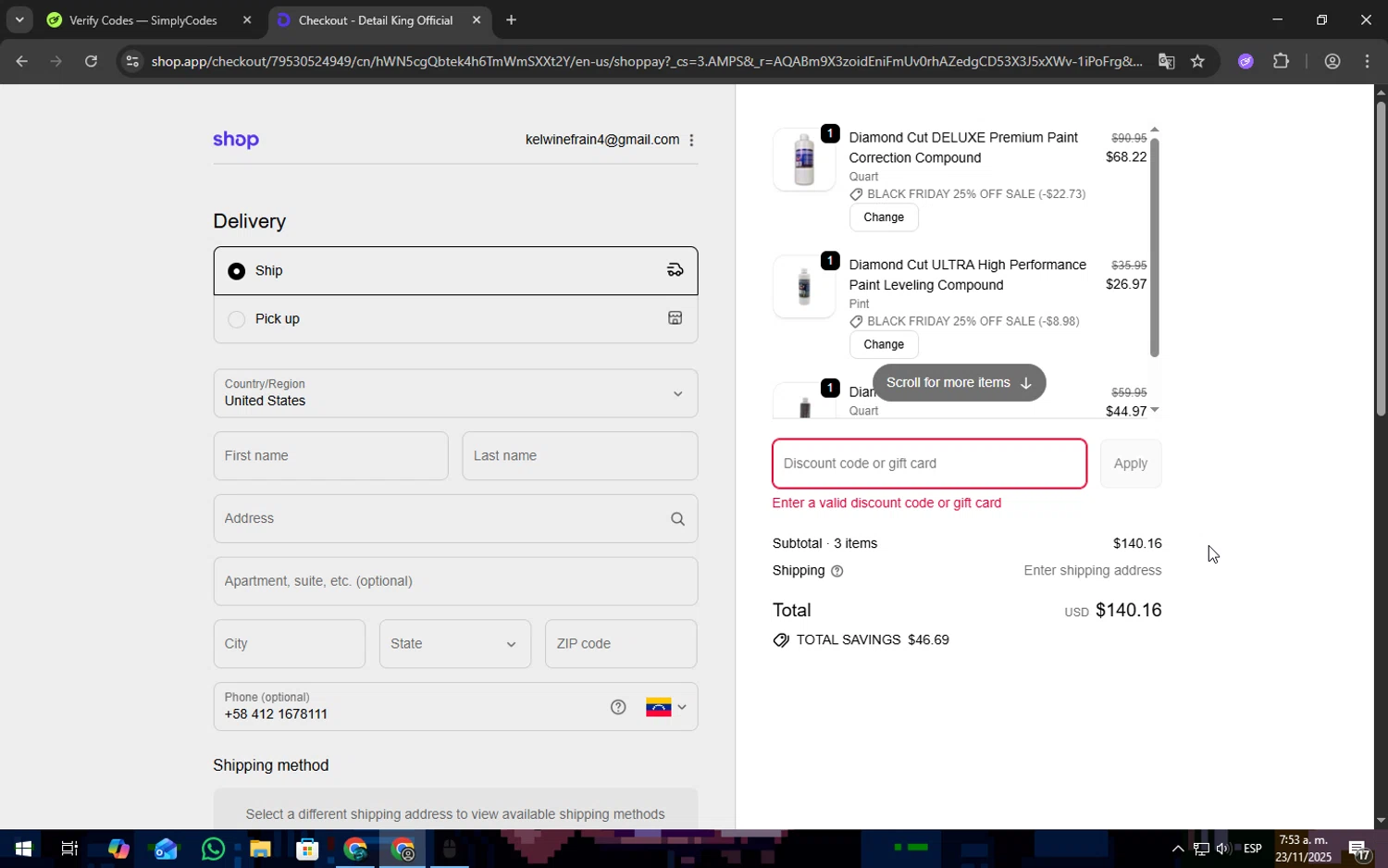Screen dimensions: 1388x868
Task: Click the TOTAL SAVINGS $46.69 text
Action: pyautogui.click(x=873, y=640)
